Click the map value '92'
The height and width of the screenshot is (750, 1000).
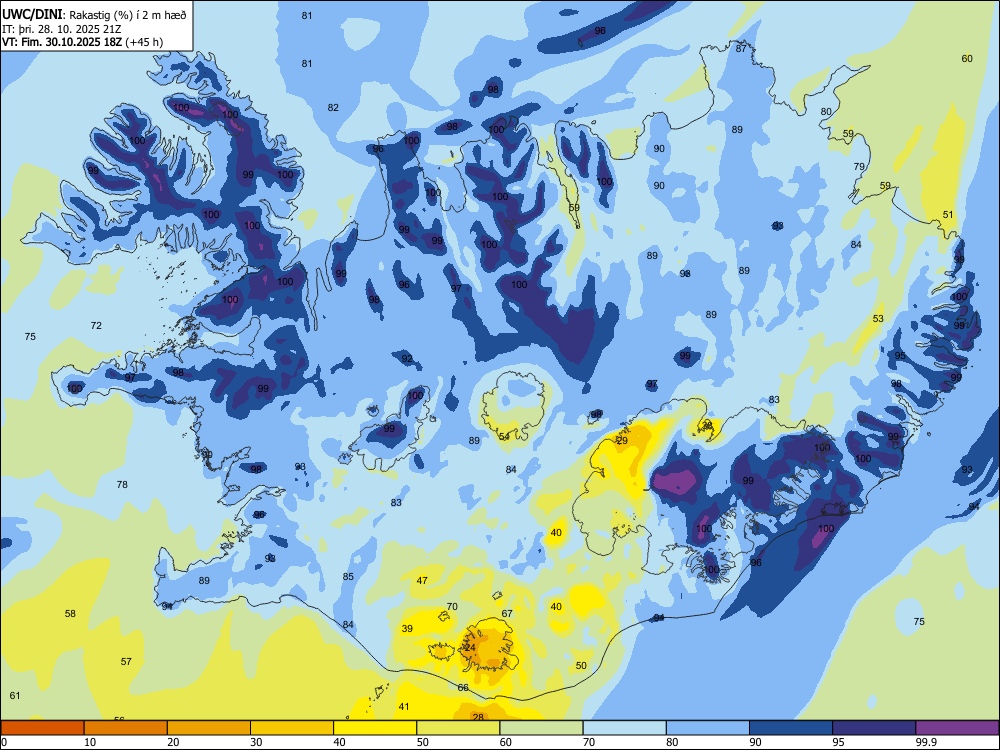click(x=407, y=358)
